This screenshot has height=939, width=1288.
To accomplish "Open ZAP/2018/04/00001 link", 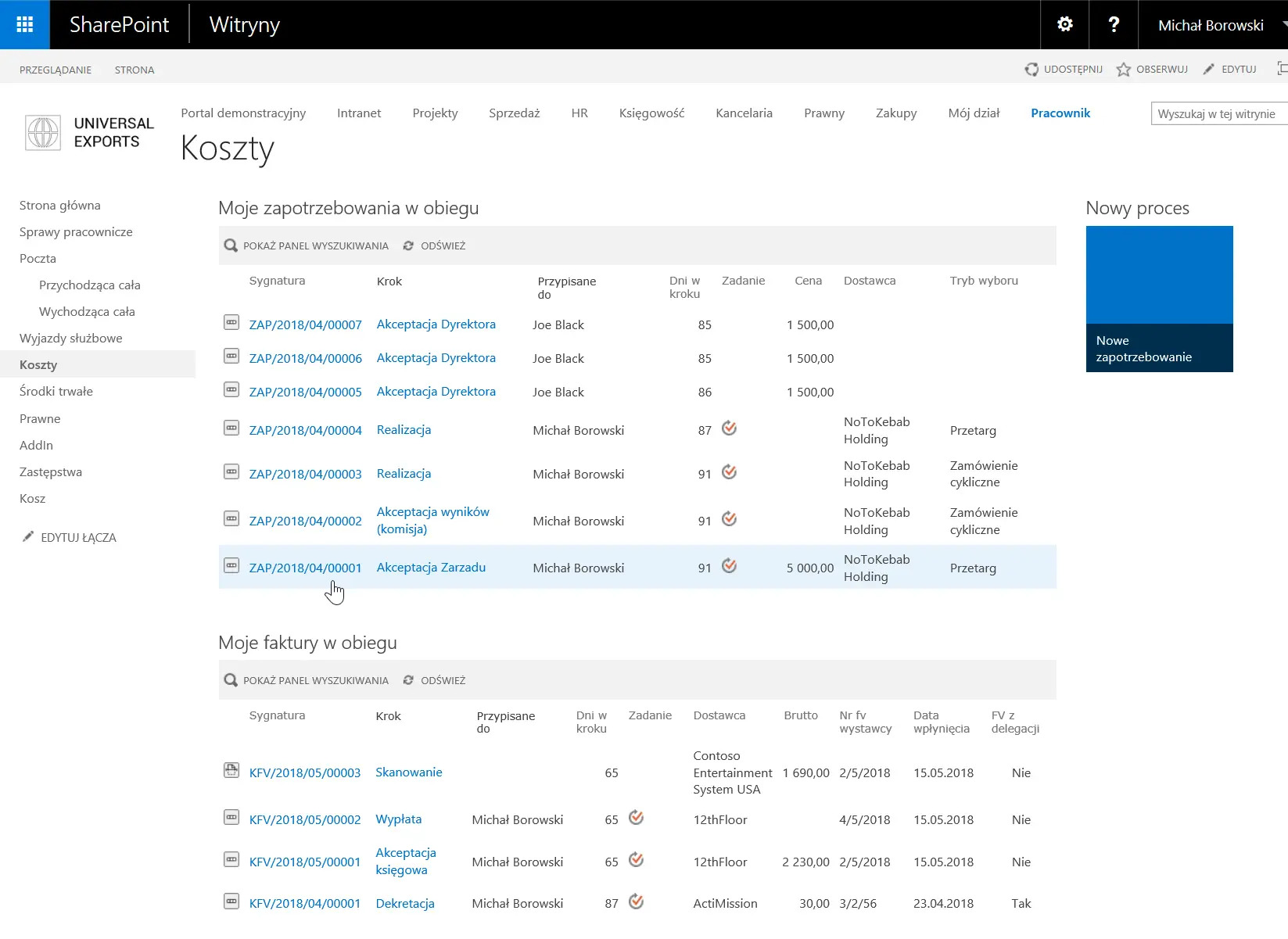I will click(305, 568).
